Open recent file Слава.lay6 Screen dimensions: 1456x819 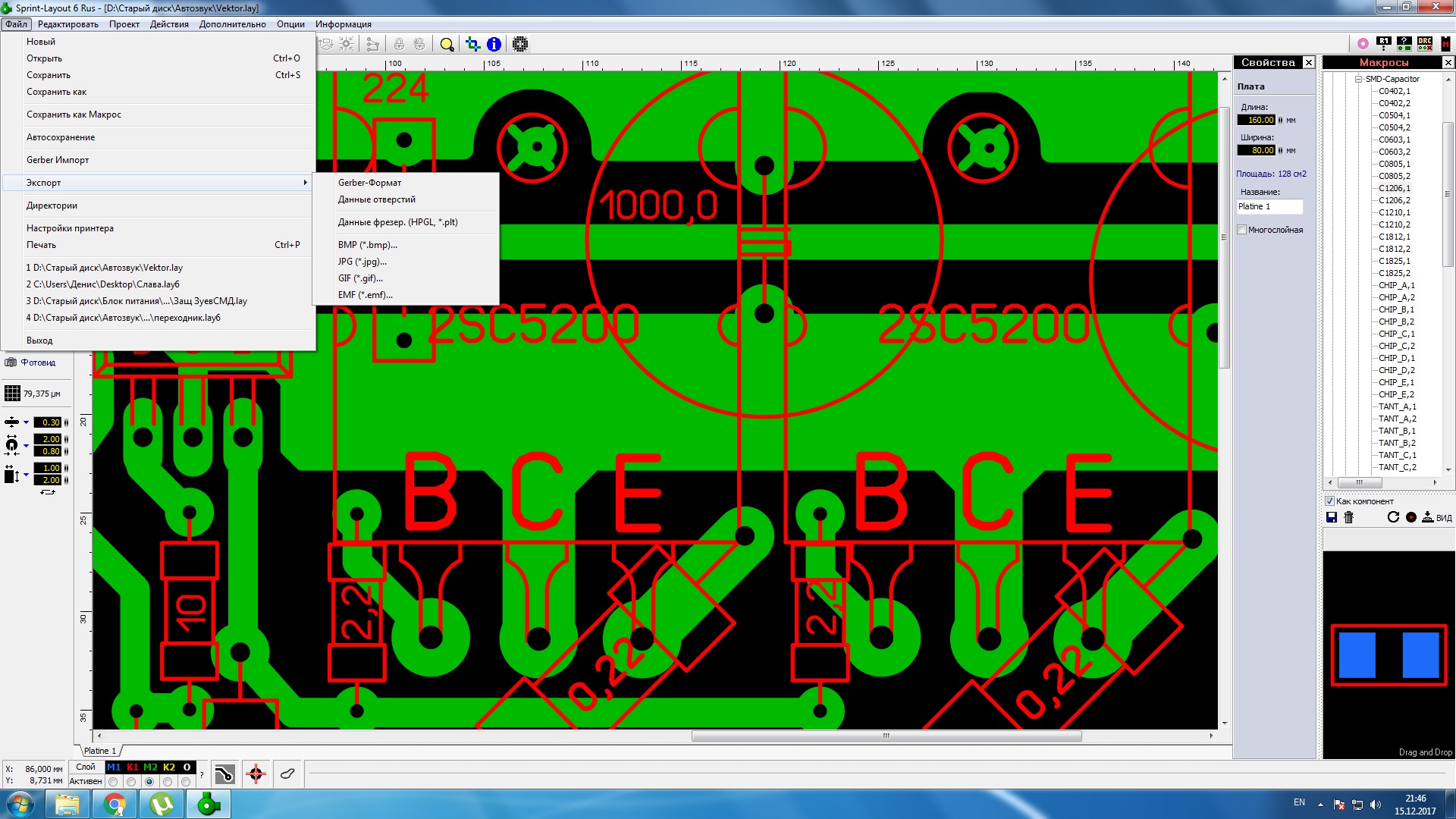point(158,284)
